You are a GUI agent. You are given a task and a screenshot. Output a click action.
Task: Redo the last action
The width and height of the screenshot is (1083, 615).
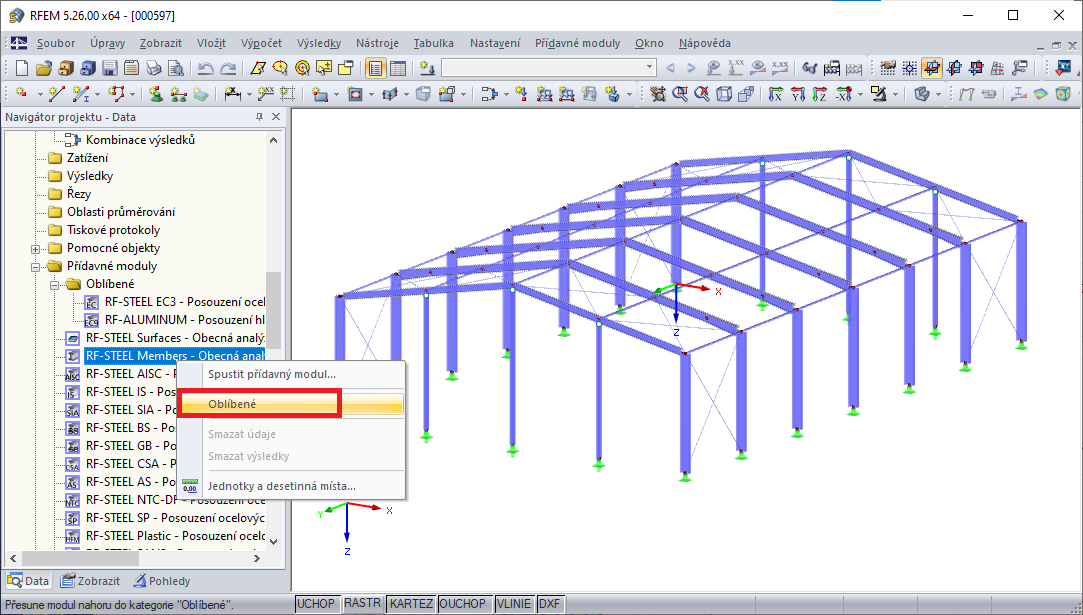(227, 68)
